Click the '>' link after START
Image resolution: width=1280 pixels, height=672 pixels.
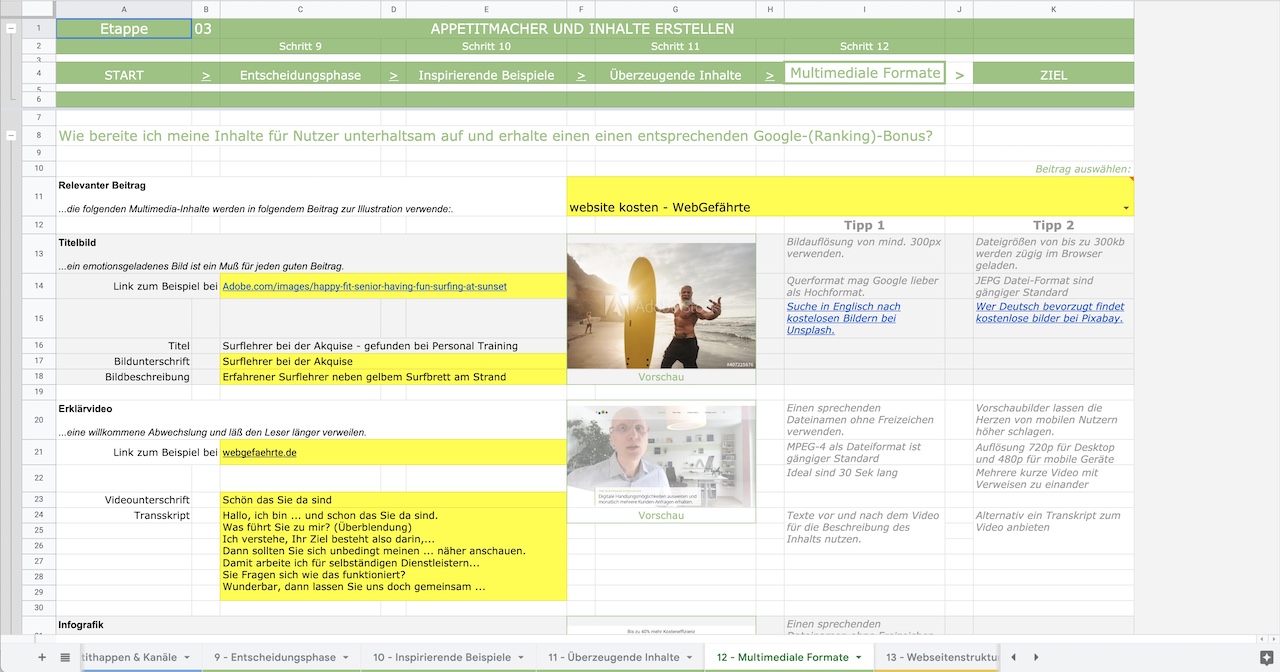[206, 75]
